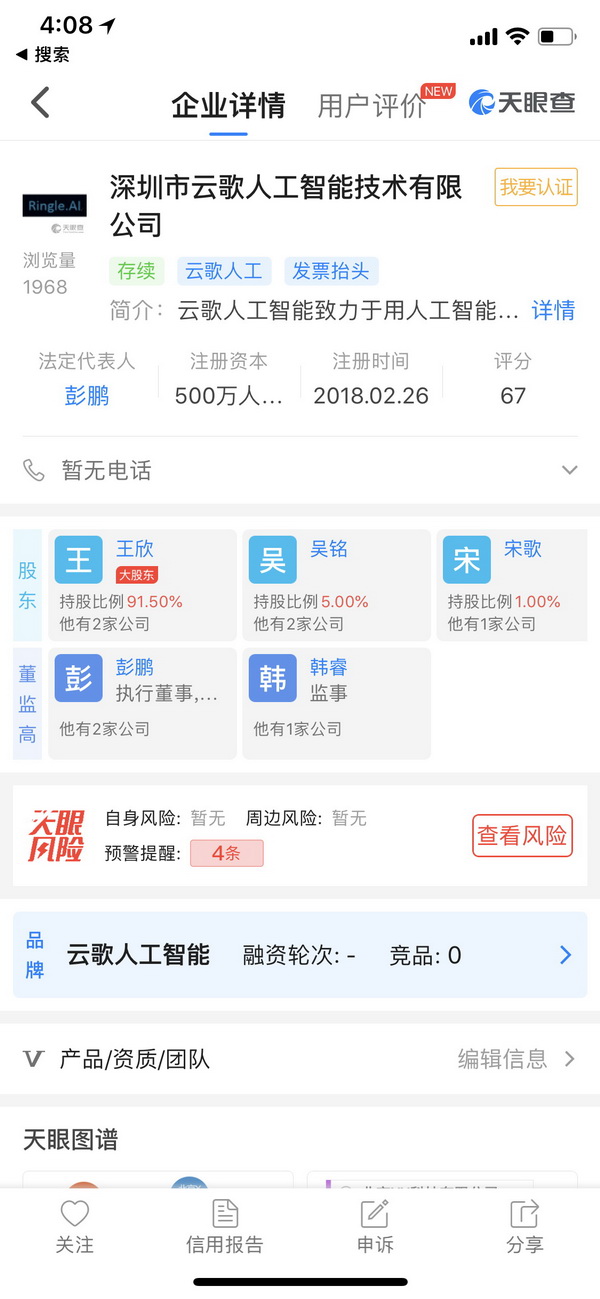
Task: Expand the phone number dropdown chevron
Action: (569, 470)
